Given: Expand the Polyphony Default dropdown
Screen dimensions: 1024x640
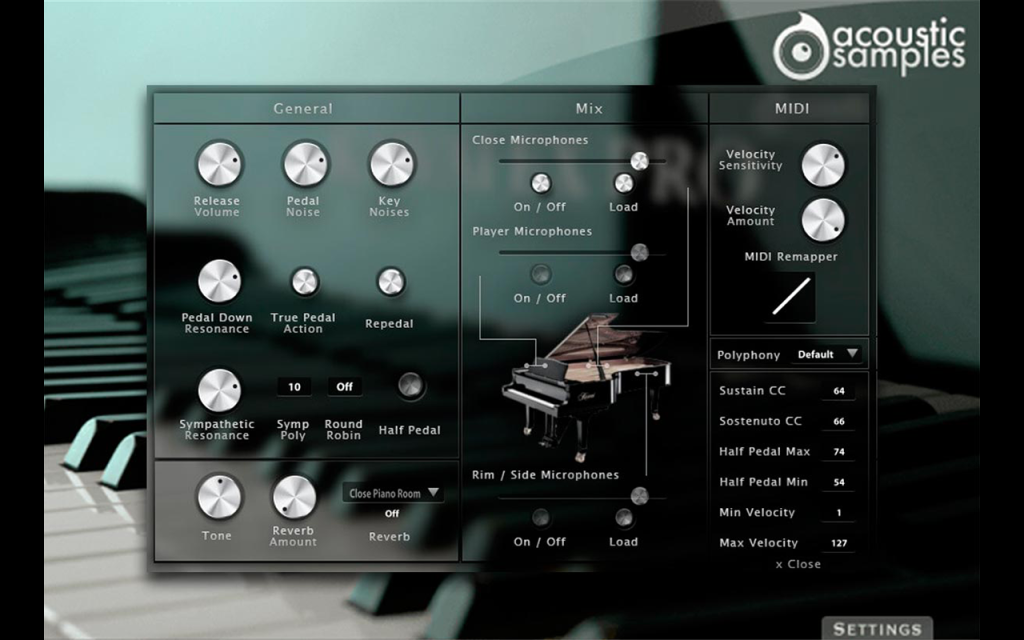Looking at the screenshot, I should pos(826,354).
